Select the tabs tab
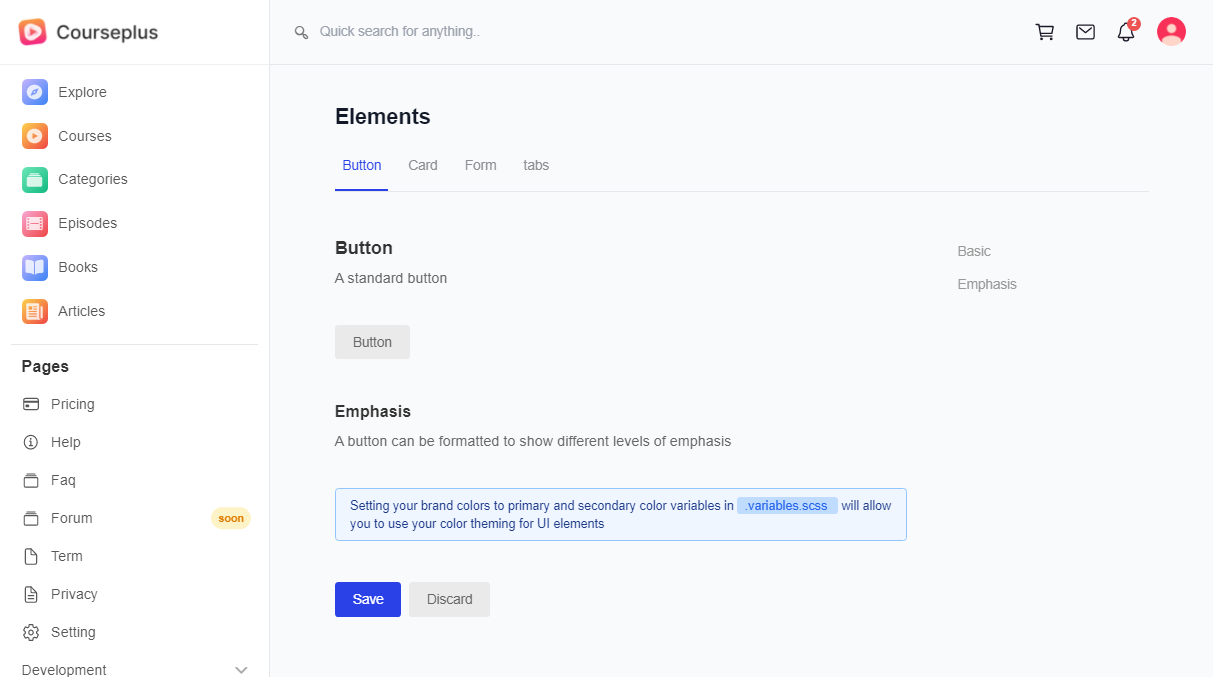Image resolution: width=1213 pixels, height=677 pixels. pos(536,165)
